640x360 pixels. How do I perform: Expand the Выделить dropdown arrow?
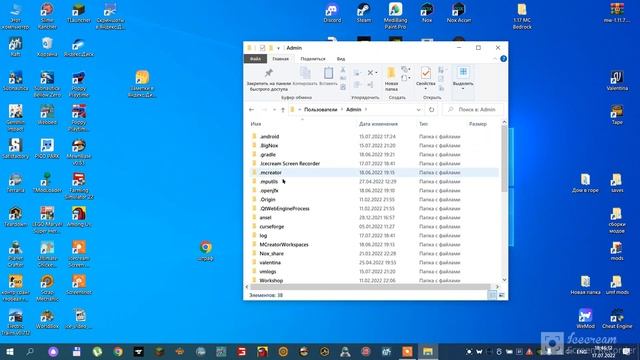463,89
